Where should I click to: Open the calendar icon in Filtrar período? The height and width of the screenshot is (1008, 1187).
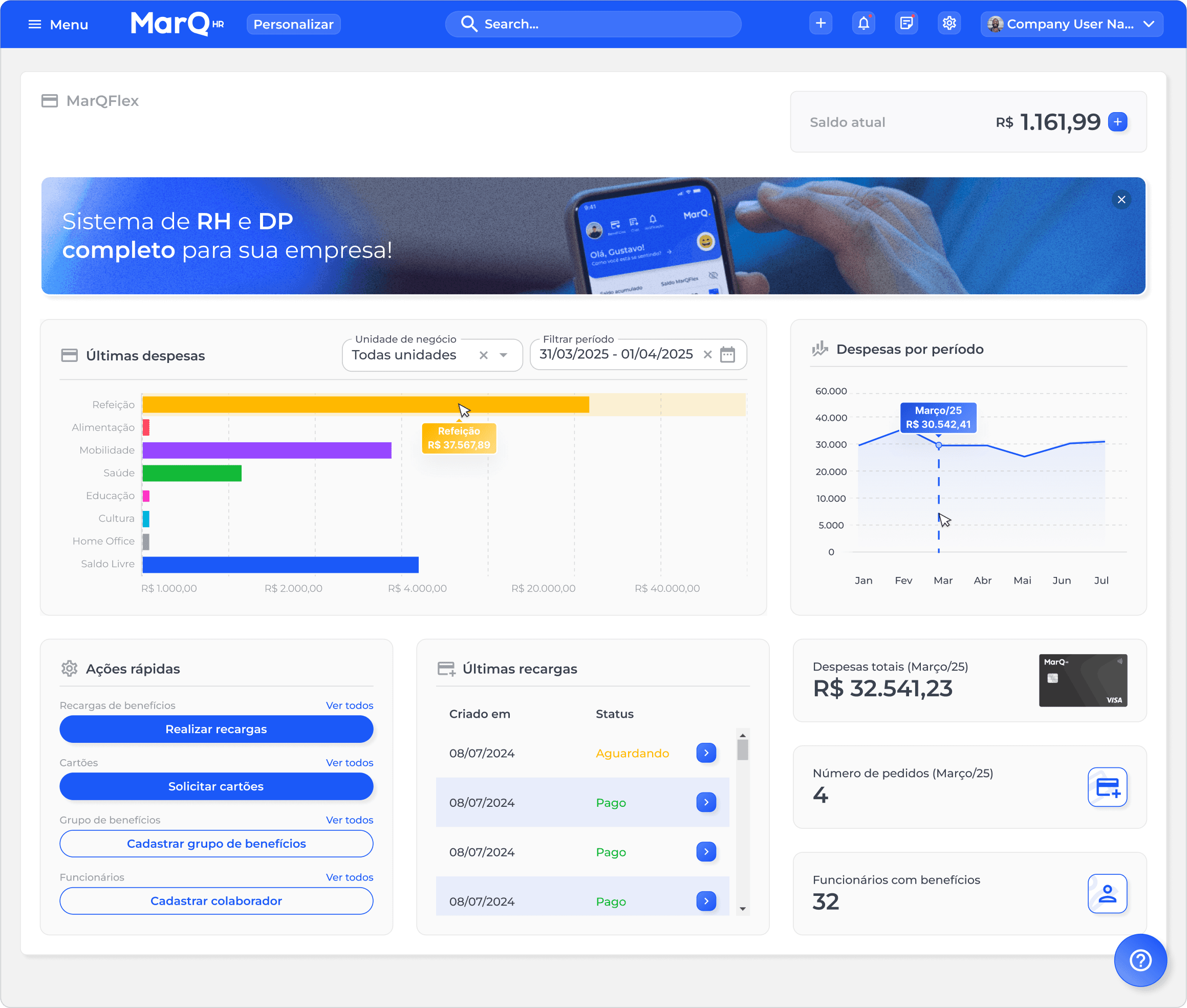[727, 354]
